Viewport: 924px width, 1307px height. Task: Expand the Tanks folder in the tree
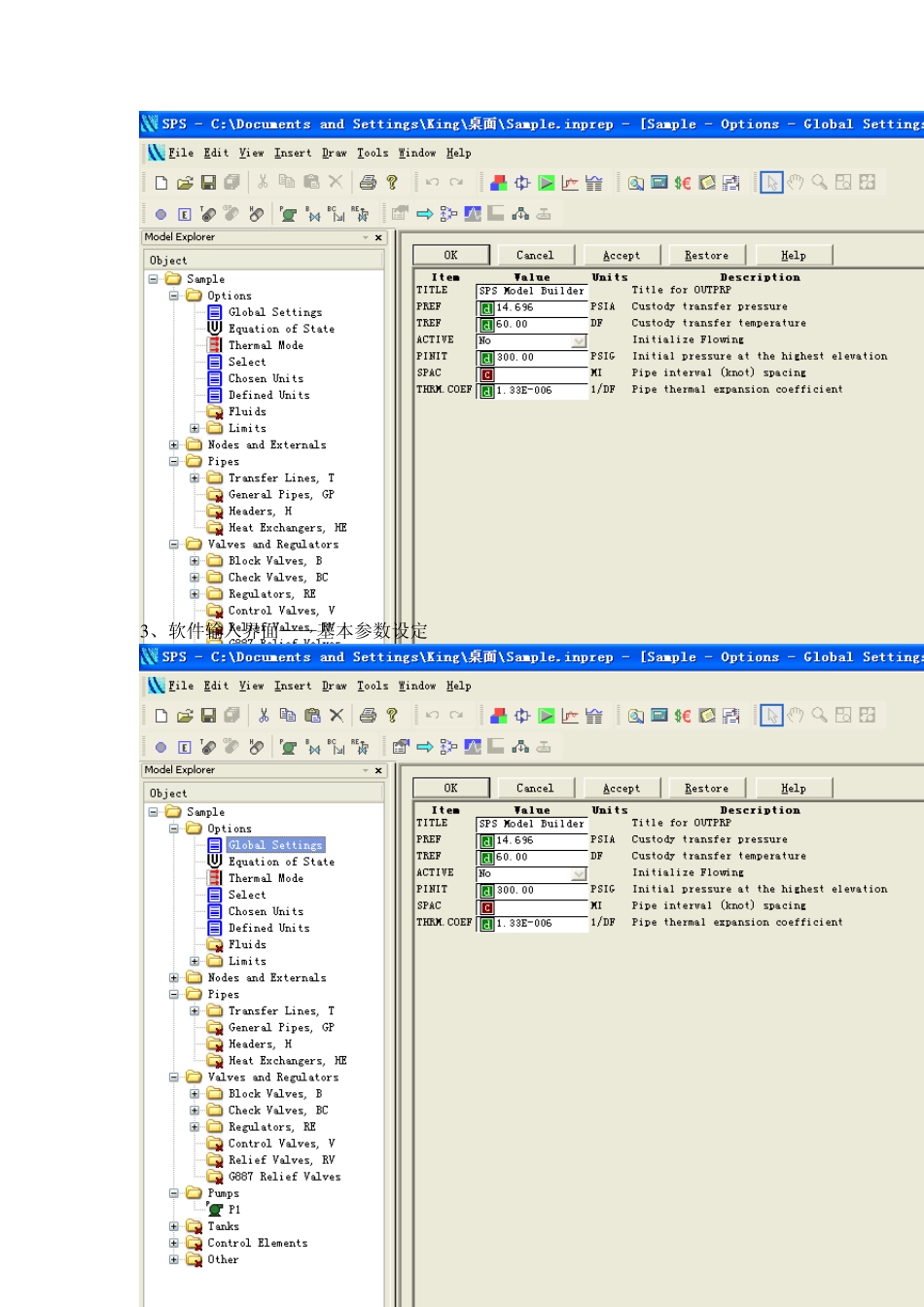coord(174,1226)
